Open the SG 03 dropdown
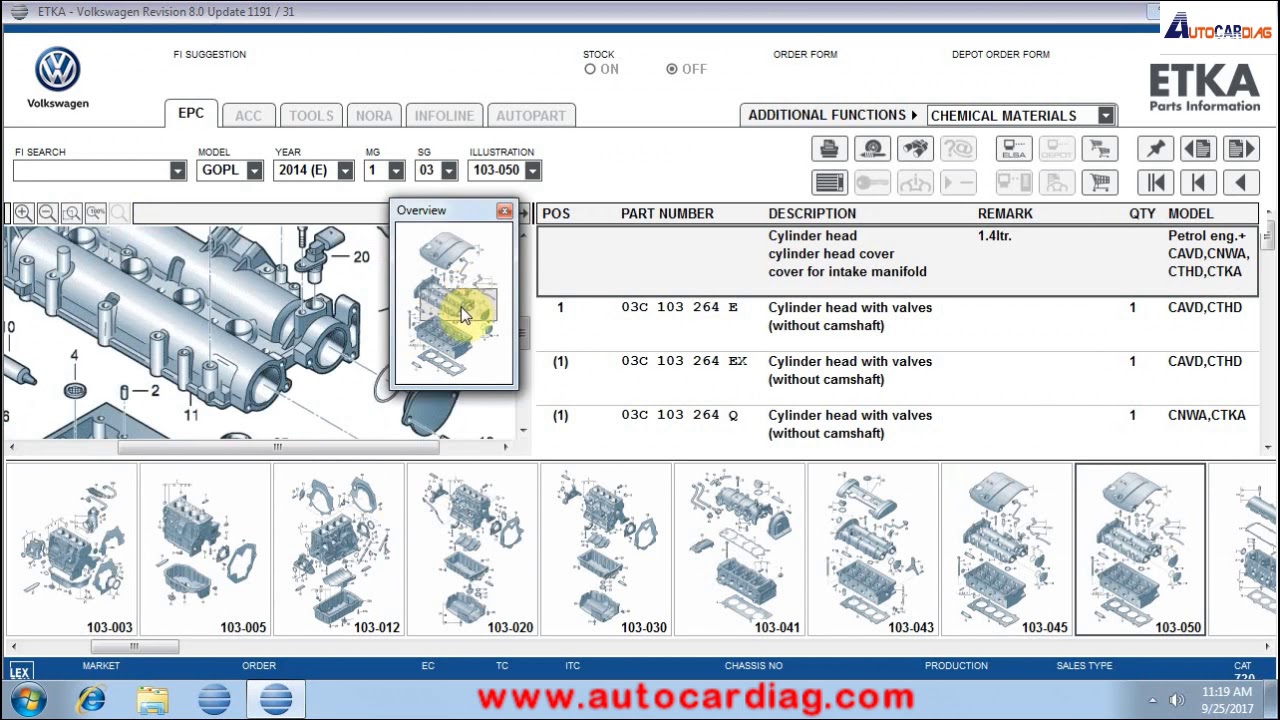This screenshot has height=720, width=1280. [449, 171]
